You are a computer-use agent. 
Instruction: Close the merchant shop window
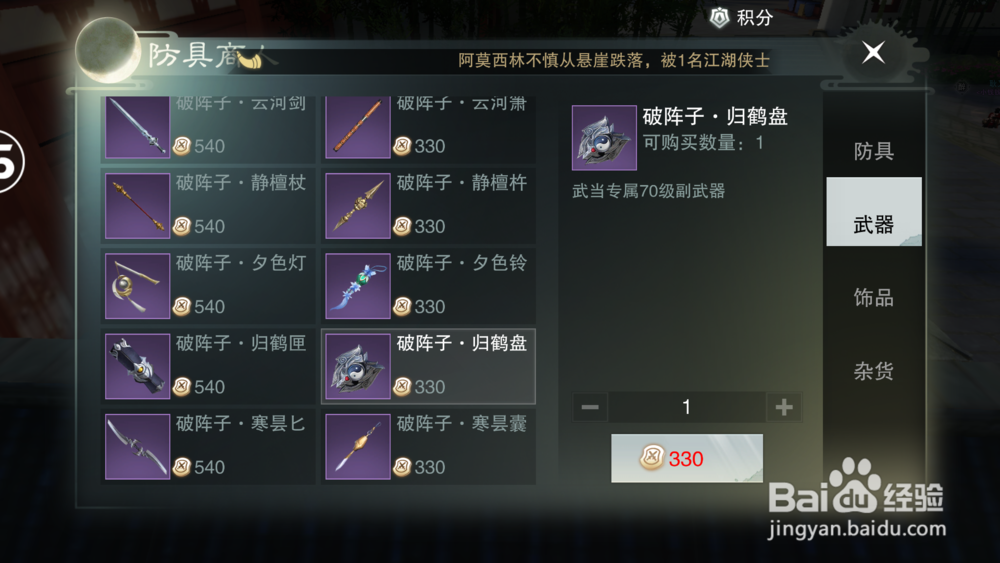873,52
